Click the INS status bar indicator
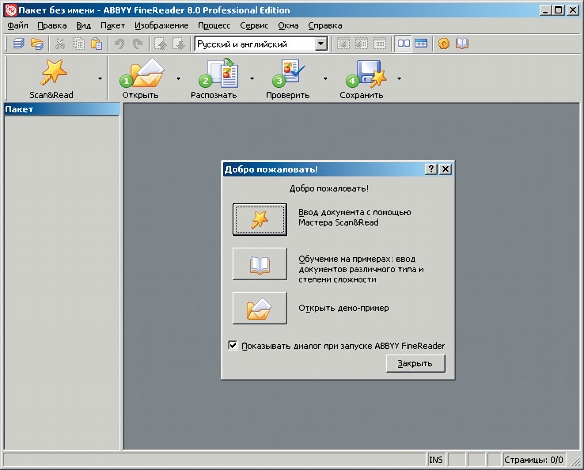The width and height of the screenshot is (584, 470). [436, 460]
